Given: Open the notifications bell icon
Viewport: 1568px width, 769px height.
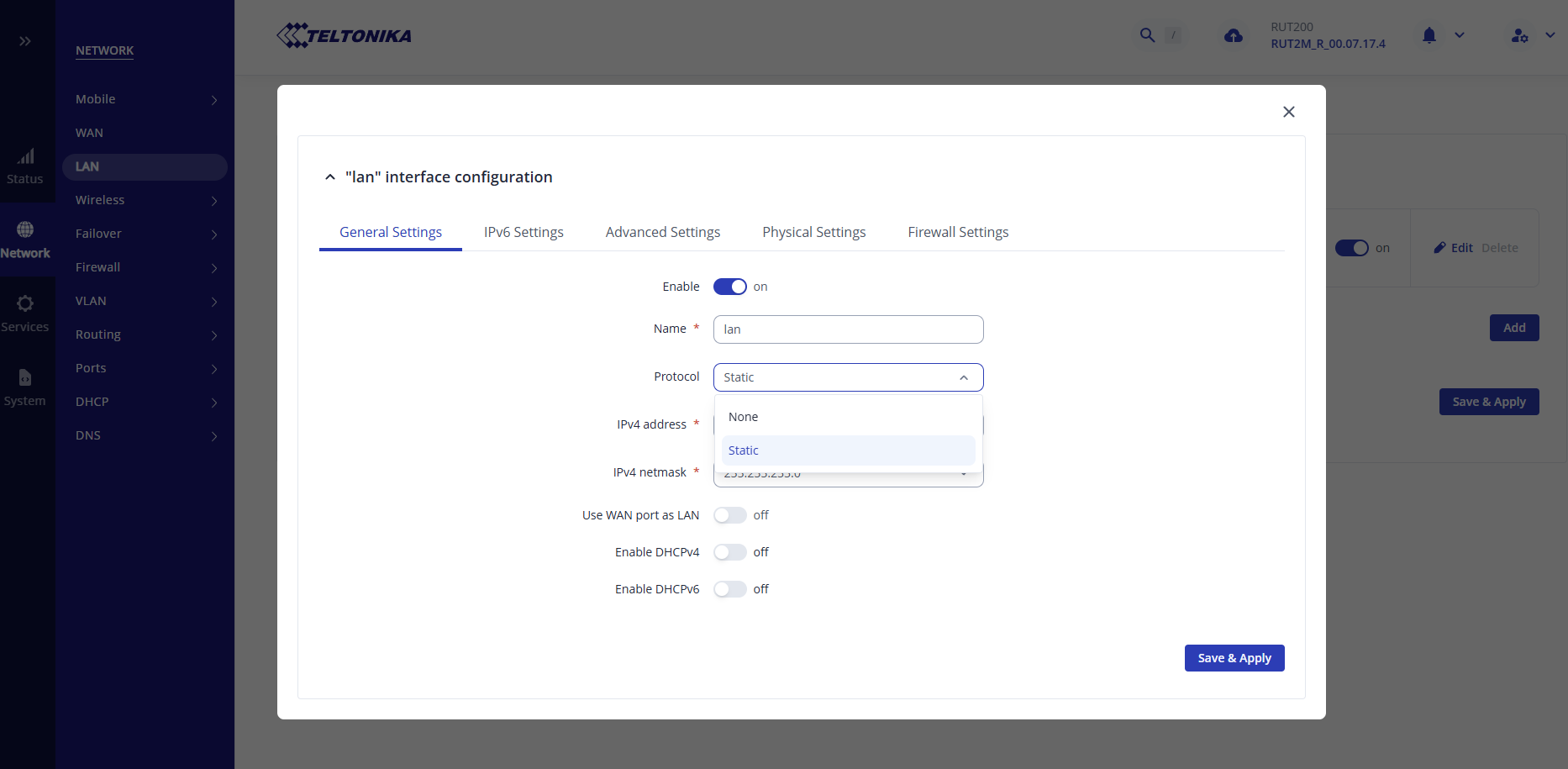Looking at the screenshot, I should 1429,35.
